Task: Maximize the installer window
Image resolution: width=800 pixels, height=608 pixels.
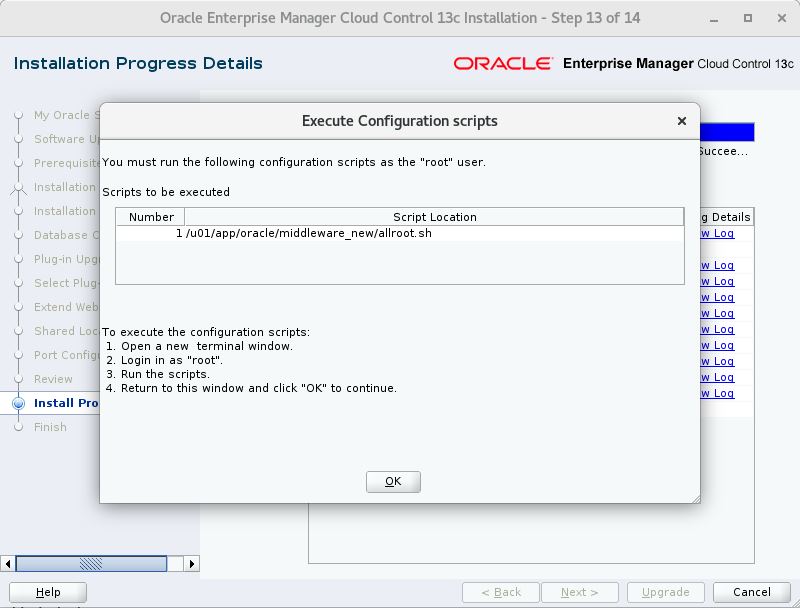Action: 748,18
